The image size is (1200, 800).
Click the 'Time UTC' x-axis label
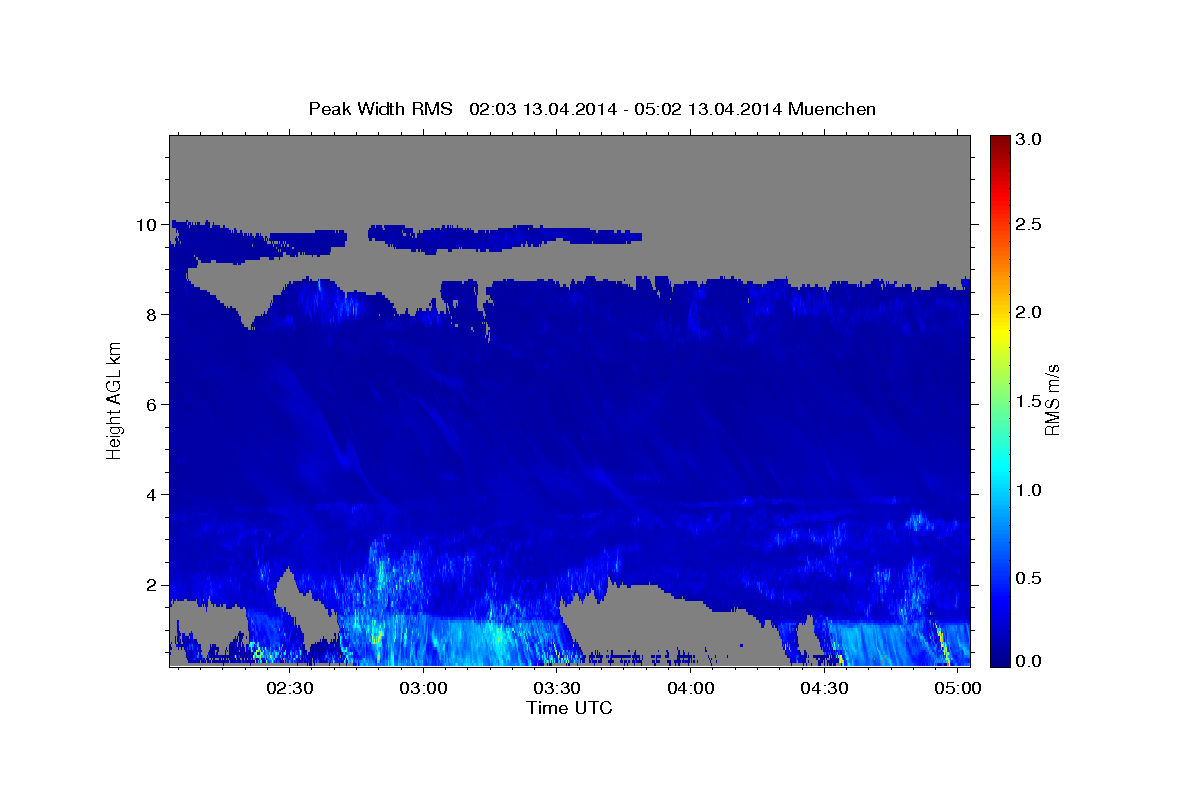[569, 708]
